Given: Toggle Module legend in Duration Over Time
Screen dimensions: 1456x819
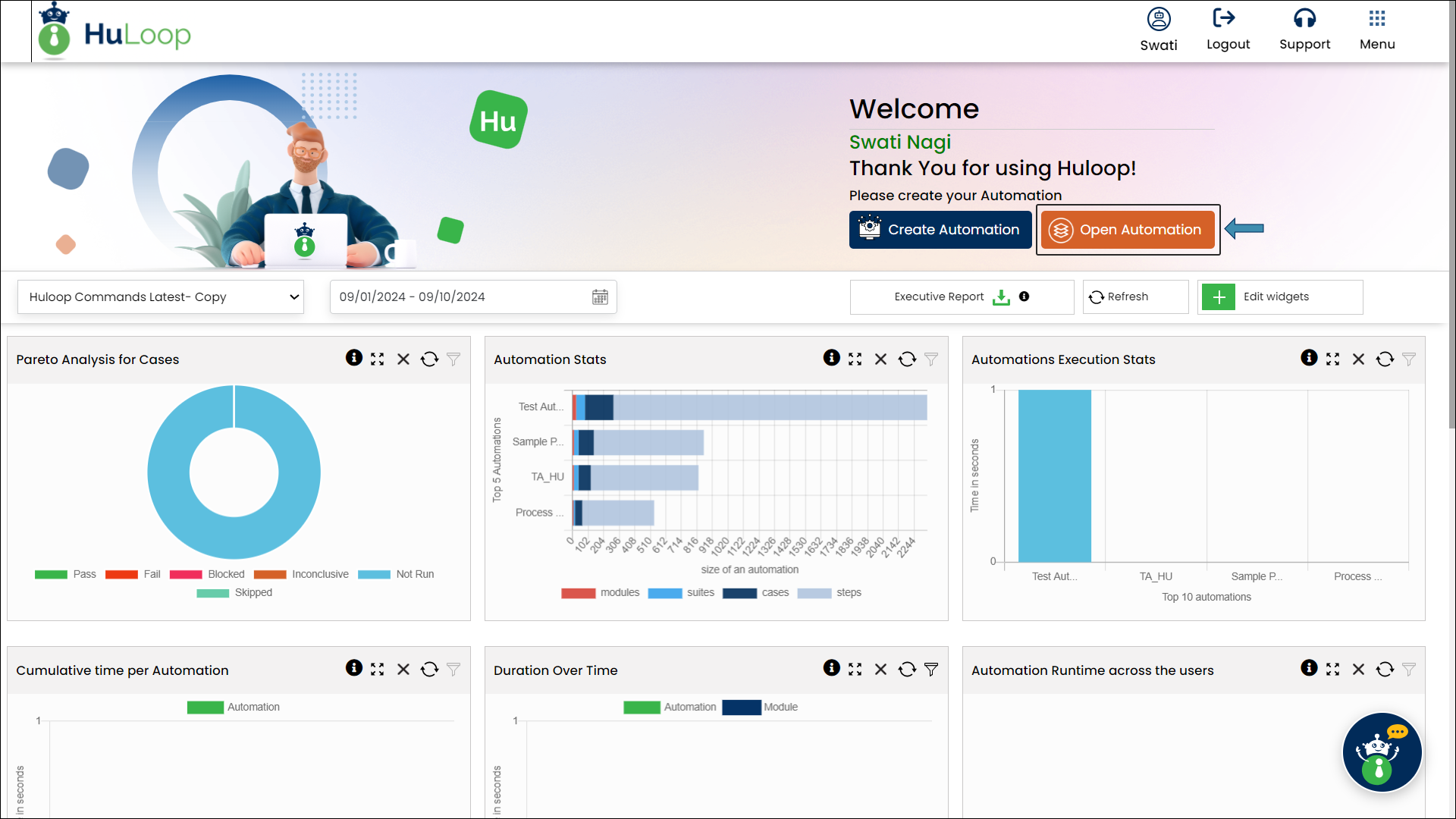Looking at the screenshot, I should (x=760, y=707).
